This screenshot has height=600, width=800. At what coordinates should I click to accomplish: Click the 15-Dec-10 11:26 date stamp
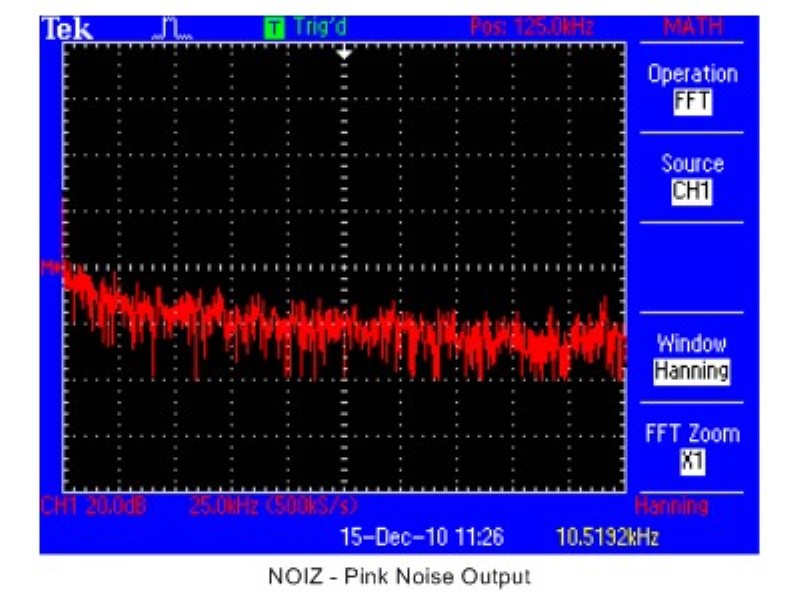[x=421, y=537]
